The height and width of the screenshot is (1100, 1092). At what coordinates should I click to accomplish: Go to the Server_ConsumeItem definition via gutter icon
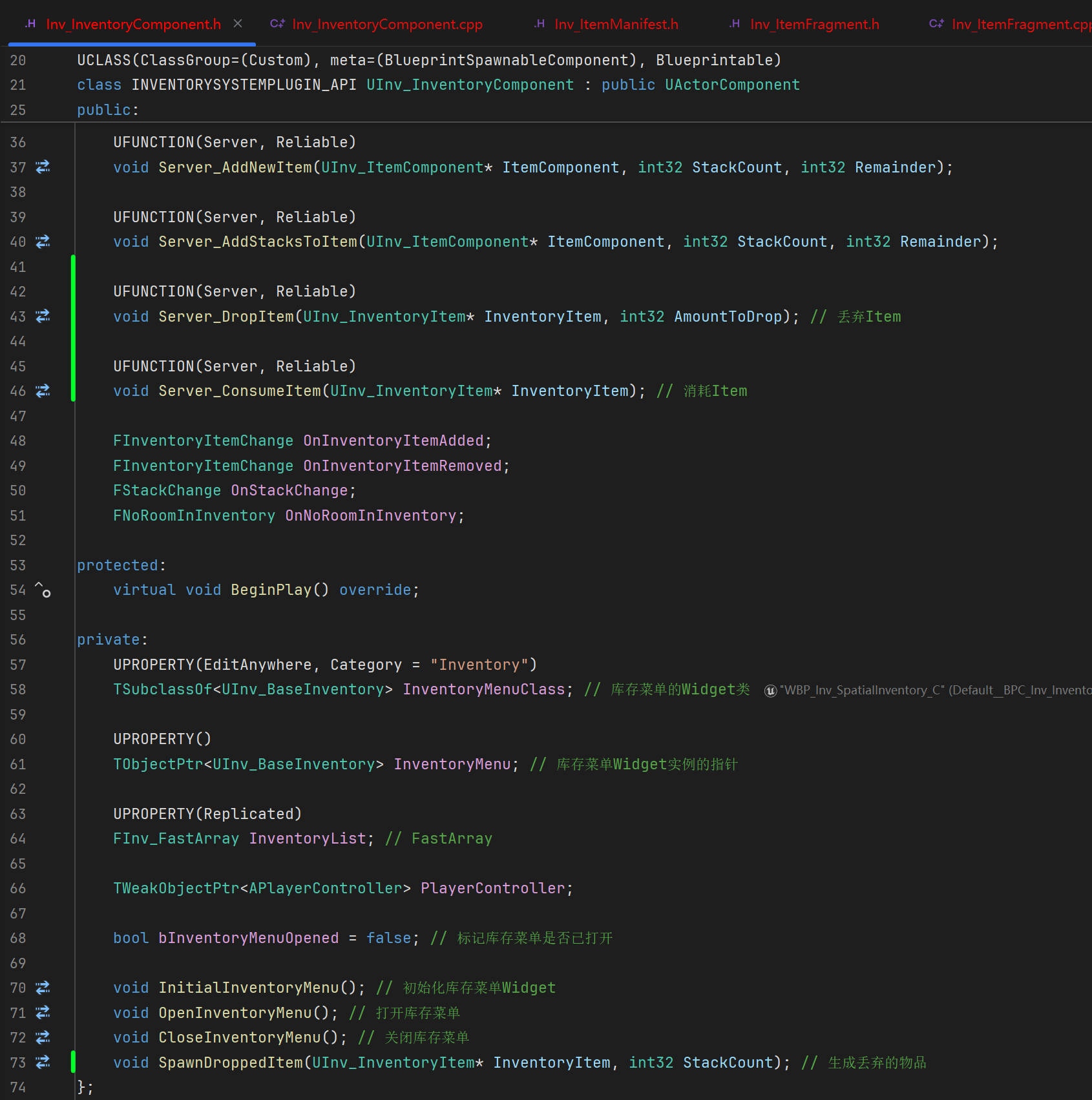coord(43,391)
